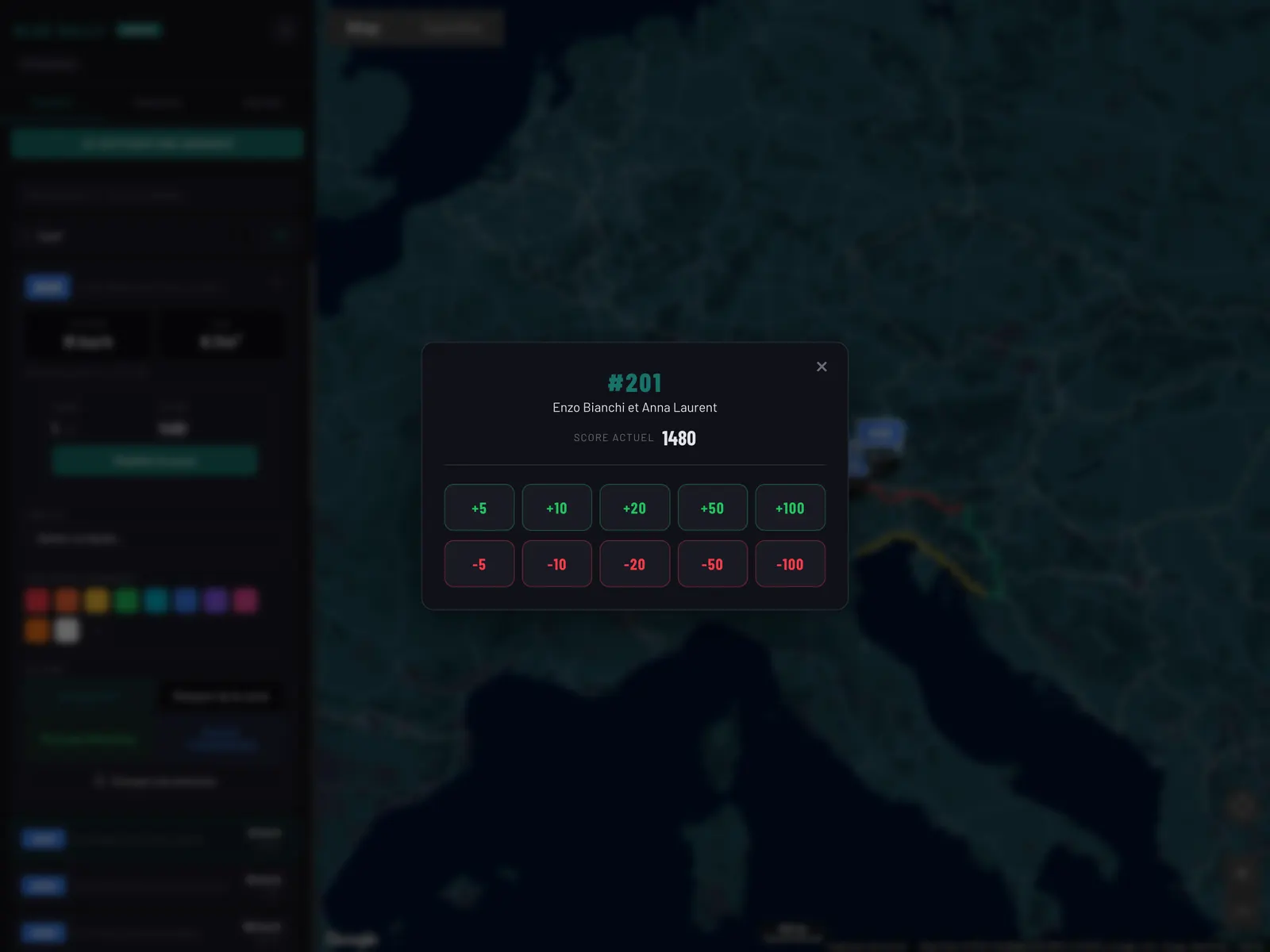
Task: Remove 100 points with -100
Action: point(790,564)
